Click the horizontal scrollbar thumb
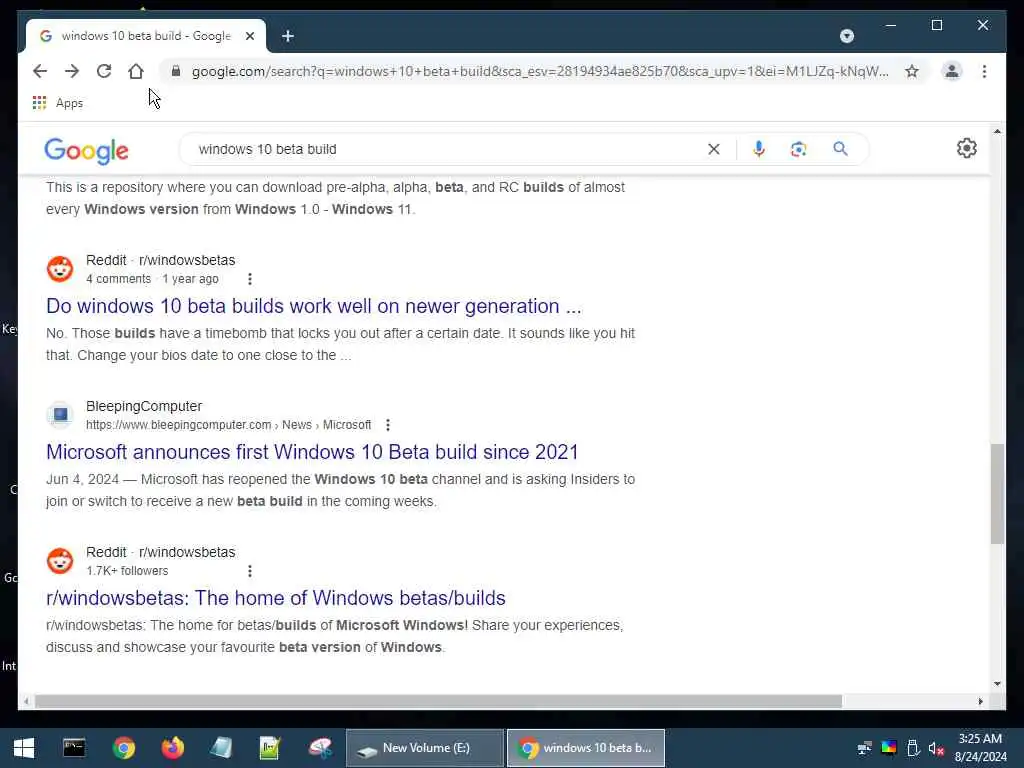This screenshot has height=768, width=1024. (x=438, y=701)
